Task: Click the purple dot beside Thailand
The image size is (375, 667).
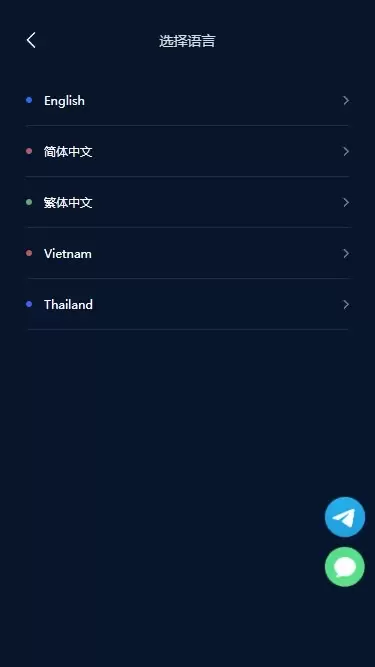Action: pos(29,304)
